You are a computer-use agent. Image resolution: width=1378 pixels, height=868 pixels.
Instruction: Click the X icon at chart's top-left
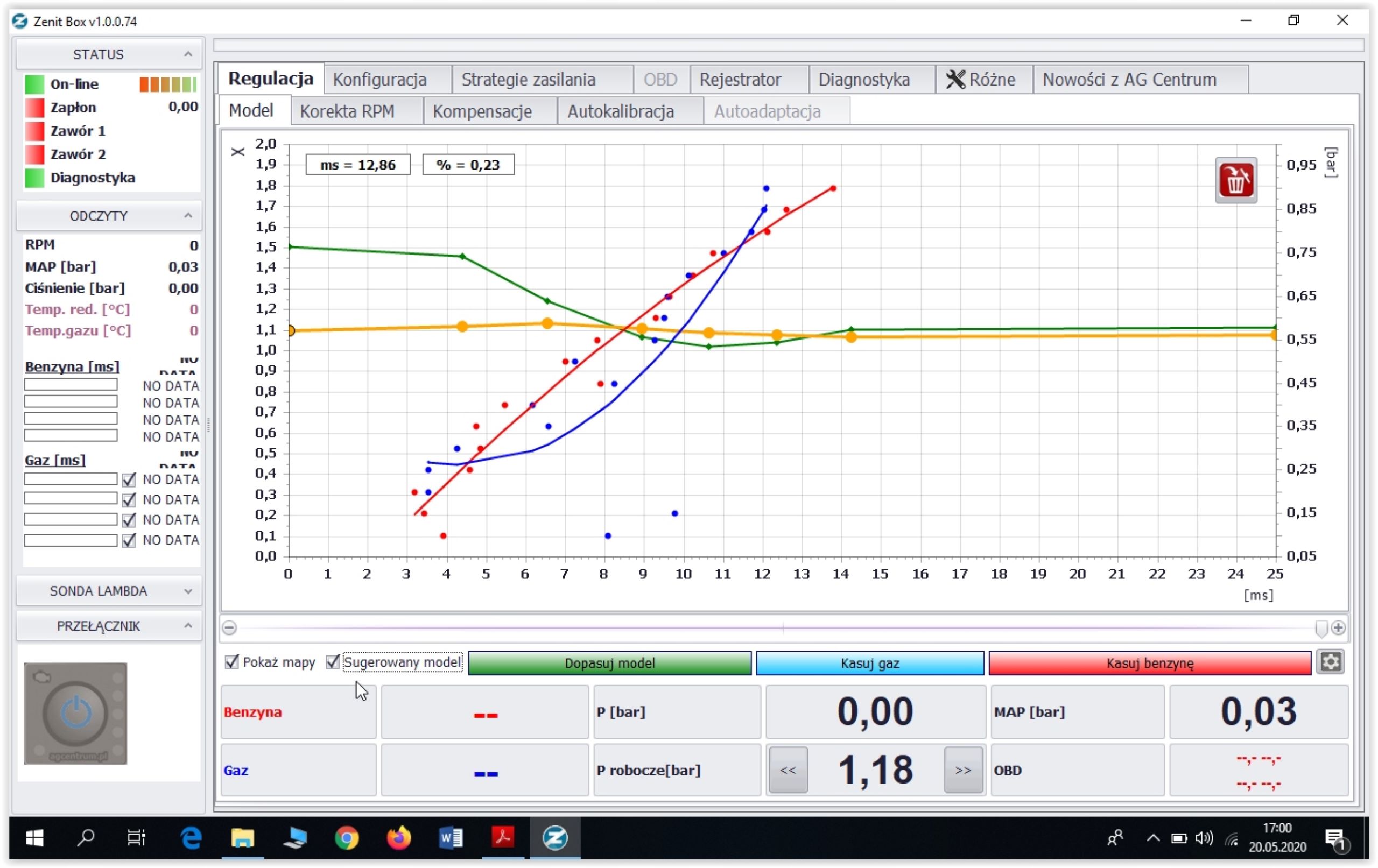pos(237,152)
